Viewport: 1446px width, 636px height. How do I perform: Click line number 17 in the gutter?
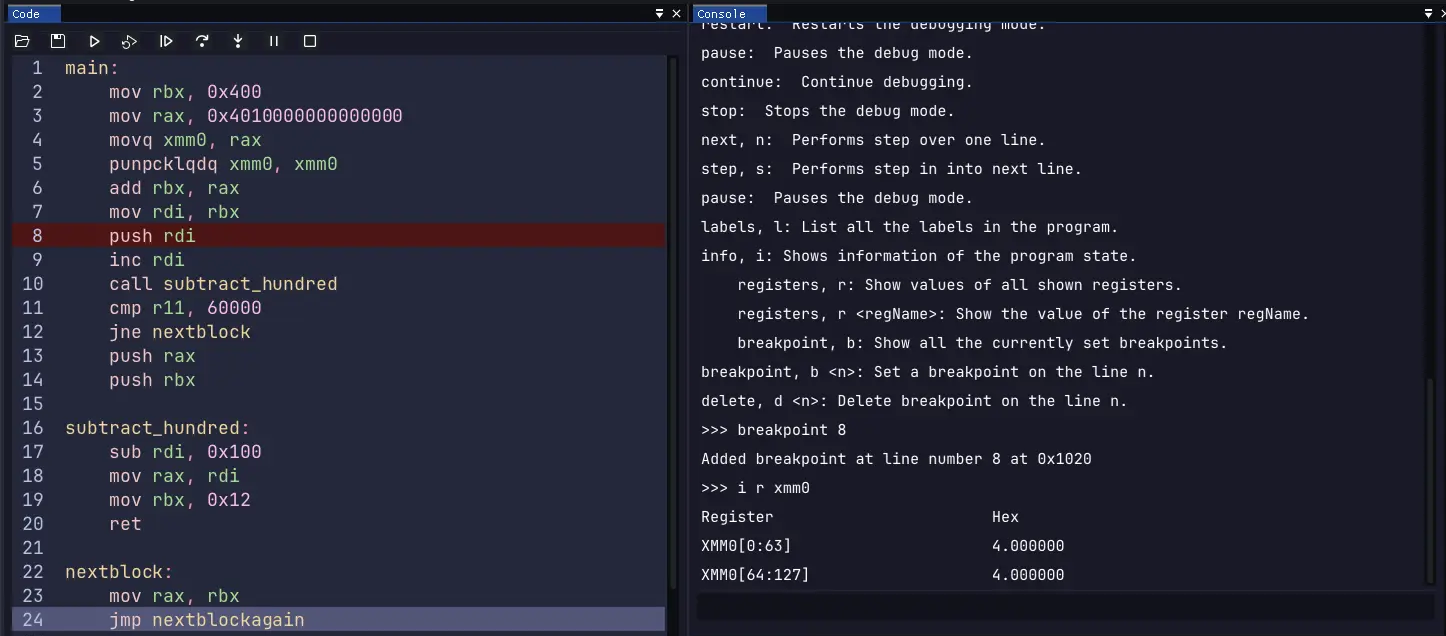point(33,452)
